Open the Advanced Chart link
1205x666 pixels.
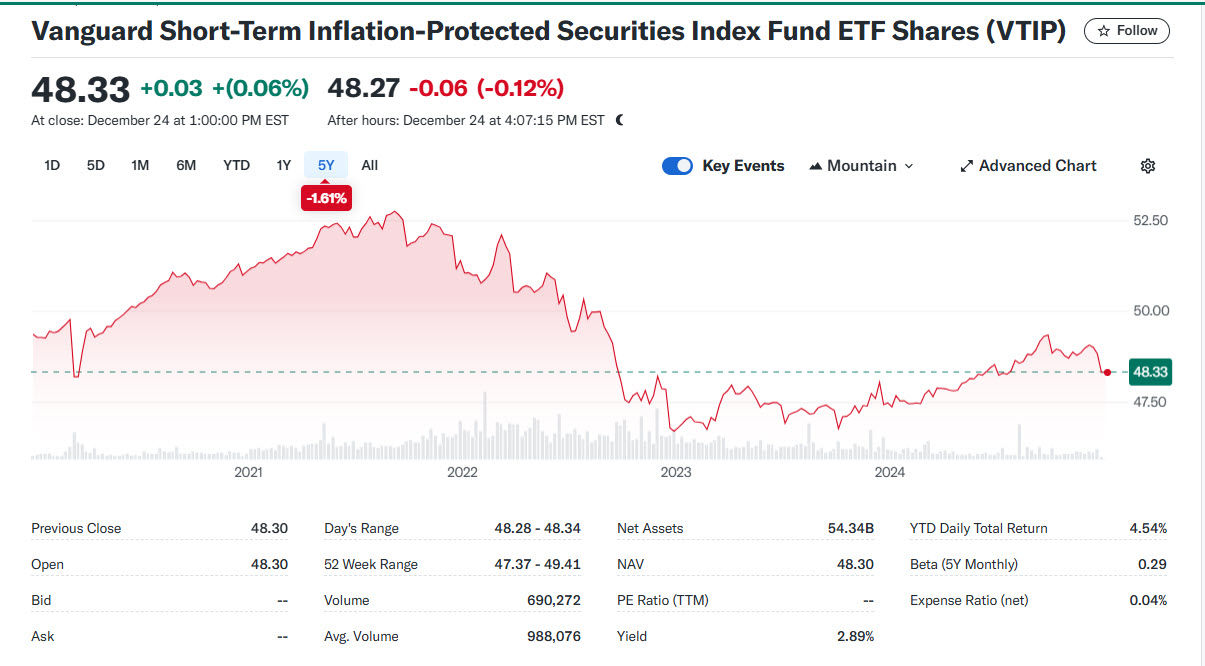(x=1037, y=166)
